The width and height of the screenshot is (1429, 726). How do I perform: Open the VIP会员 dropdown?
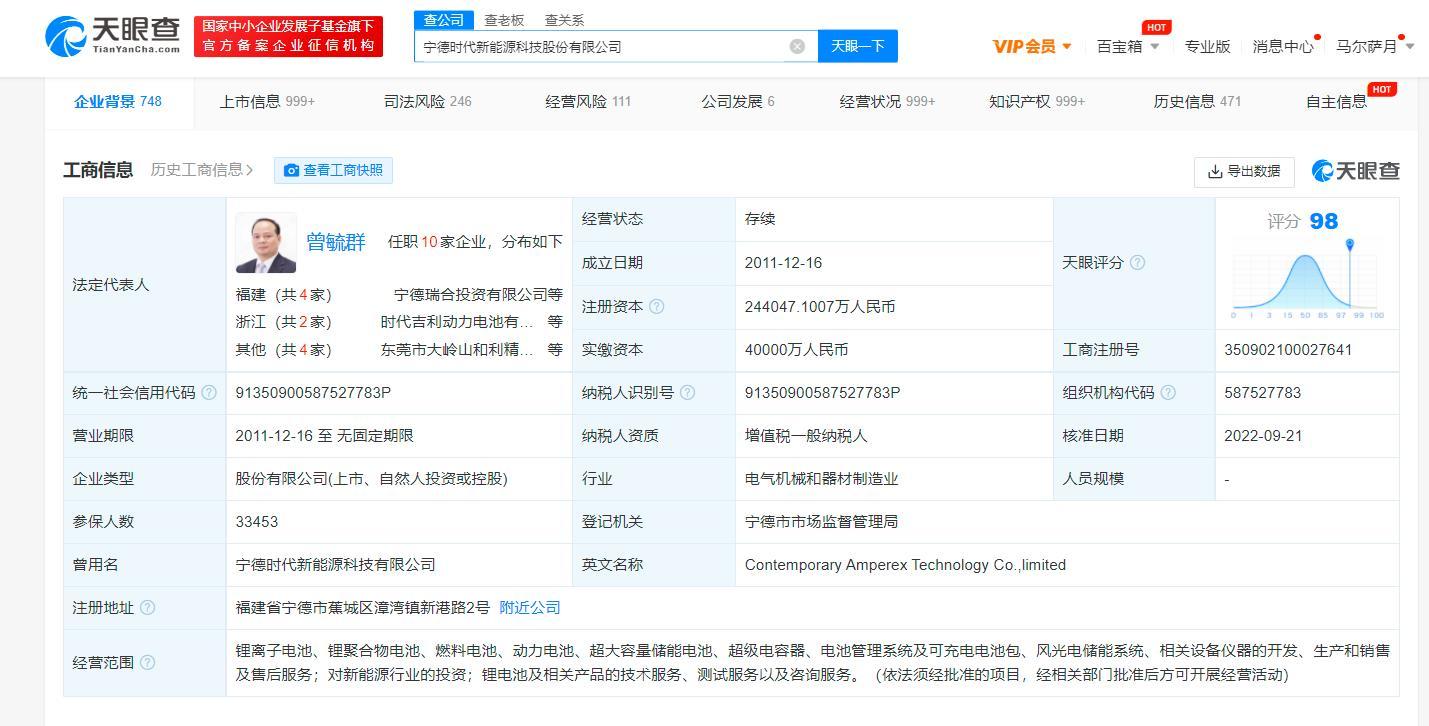[1031, 46]
